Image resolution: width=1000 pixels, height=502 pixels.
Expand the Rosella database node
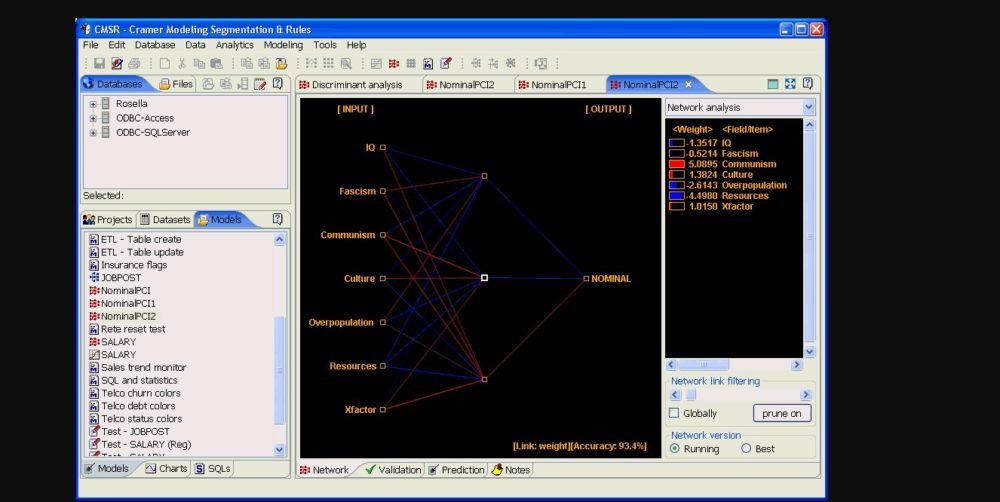pyautogui.click(x=93, y=104)
